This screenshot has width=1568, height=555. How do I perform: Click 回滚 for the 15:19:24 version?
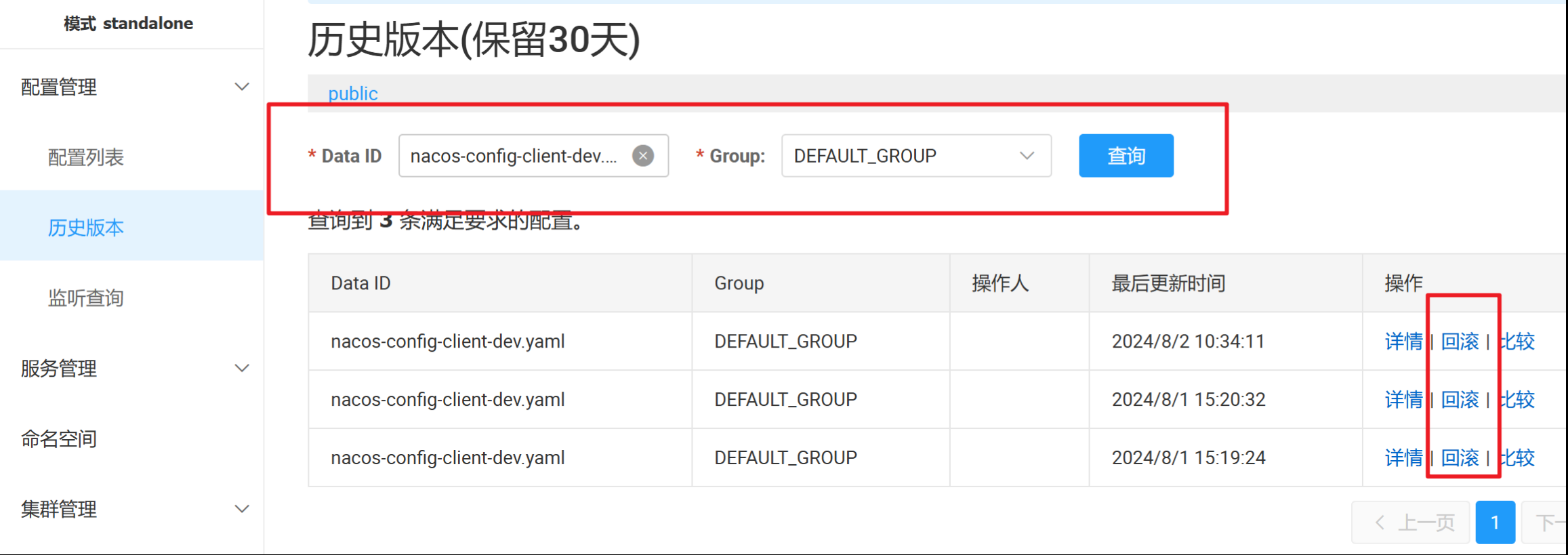click(x=1460, y=458)
